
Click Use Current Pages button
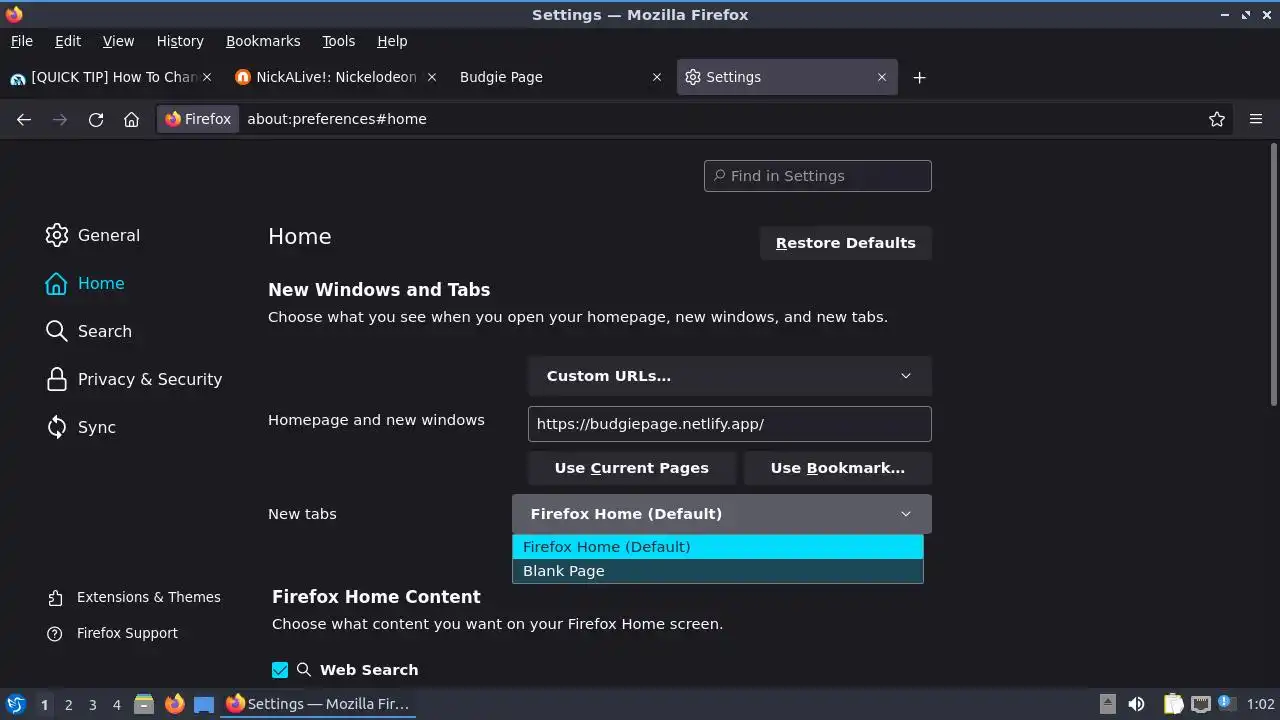[x=632, y=468]
